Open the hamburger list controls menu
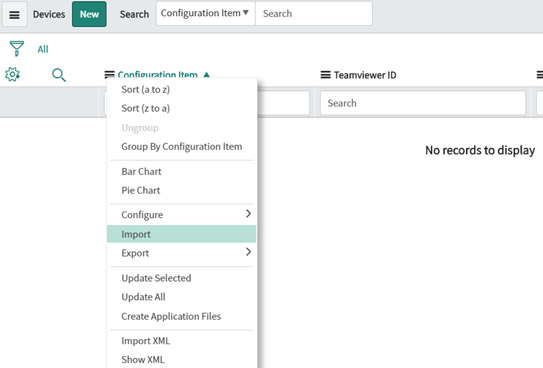The image size is (543, 368). click(x=15, y=14)
